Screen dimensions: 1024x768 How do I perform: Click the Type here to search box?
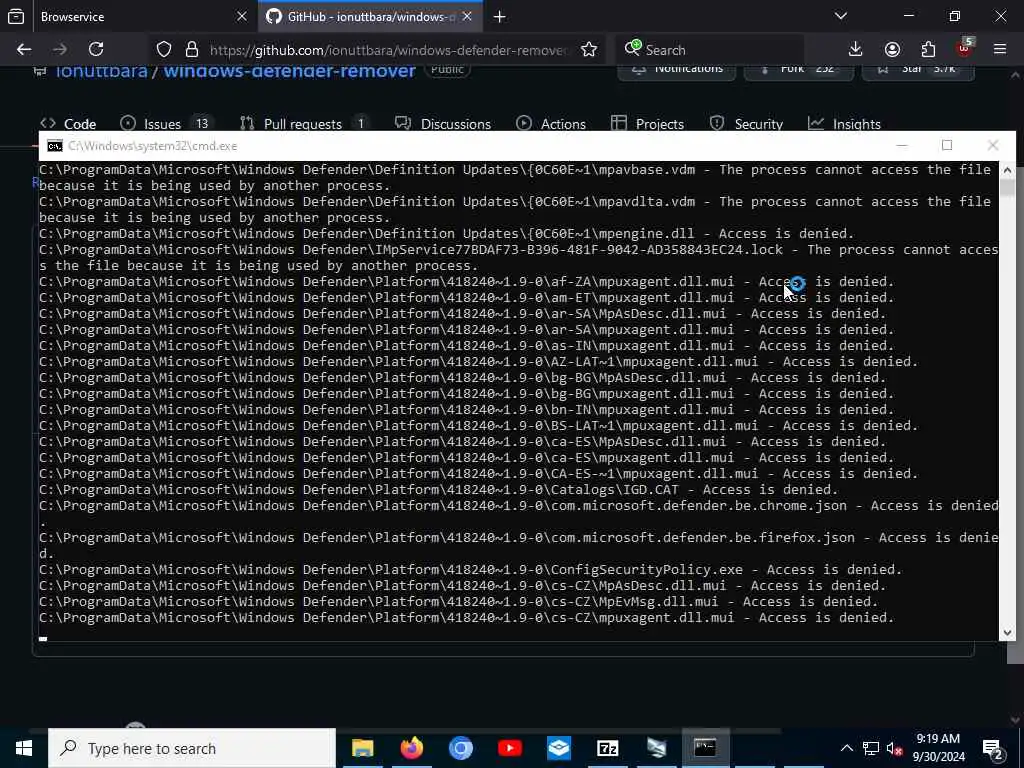pos(192,748)
